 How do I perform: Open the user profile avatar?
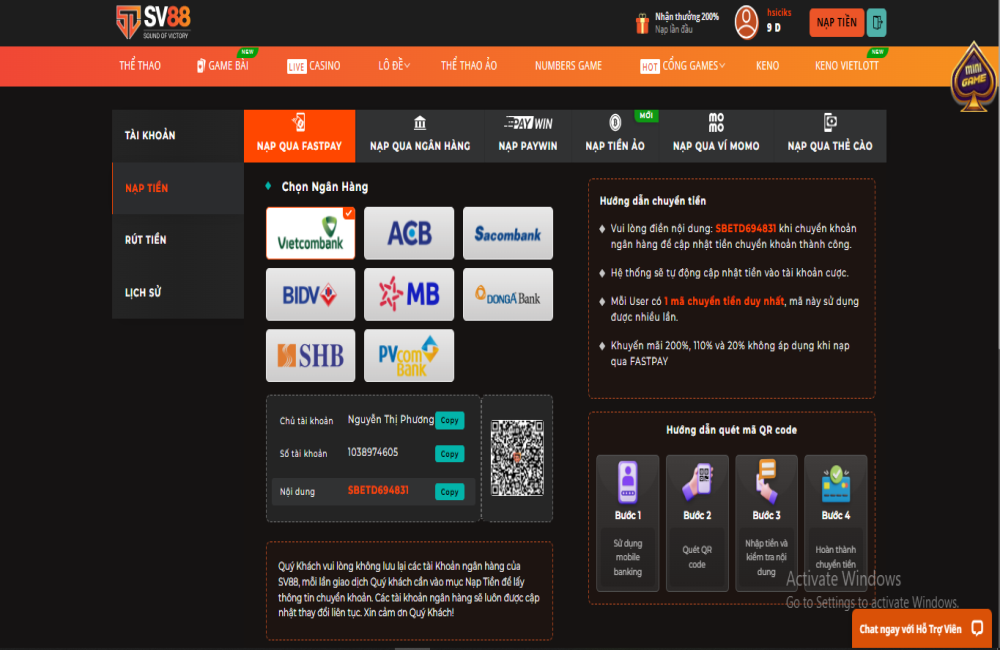[746, 22]
